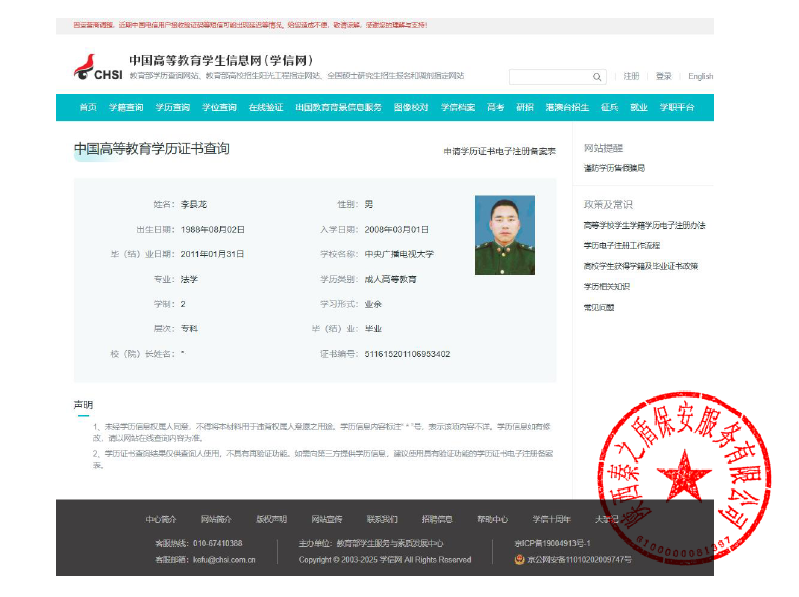Click the police badge icon in footer
The image size is (799, 597).
519,559
